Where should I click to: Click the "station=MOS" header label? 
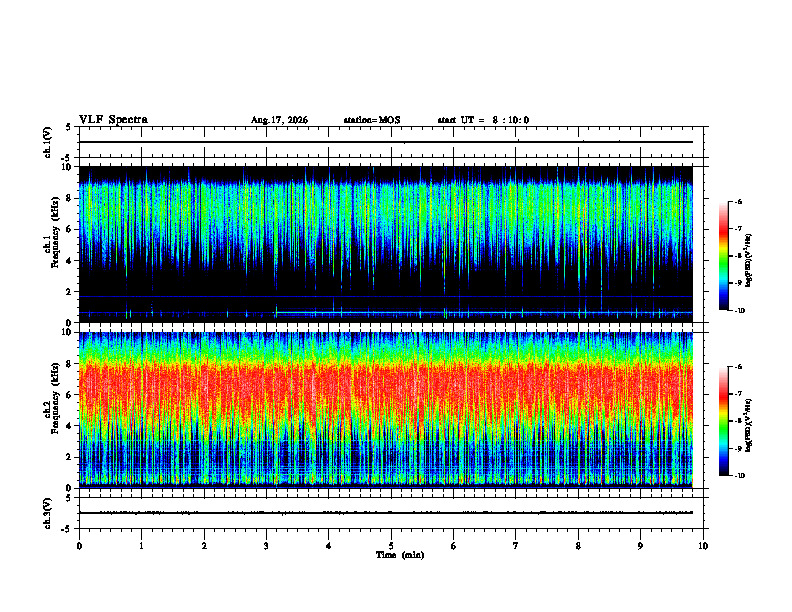tap(372, 120)
